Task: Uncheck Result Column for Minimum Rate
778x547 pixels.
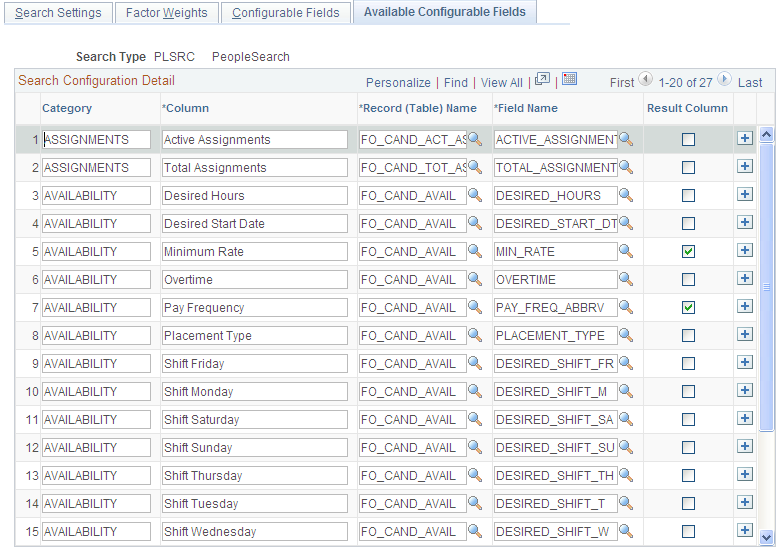Action: (x=688, y=252)
